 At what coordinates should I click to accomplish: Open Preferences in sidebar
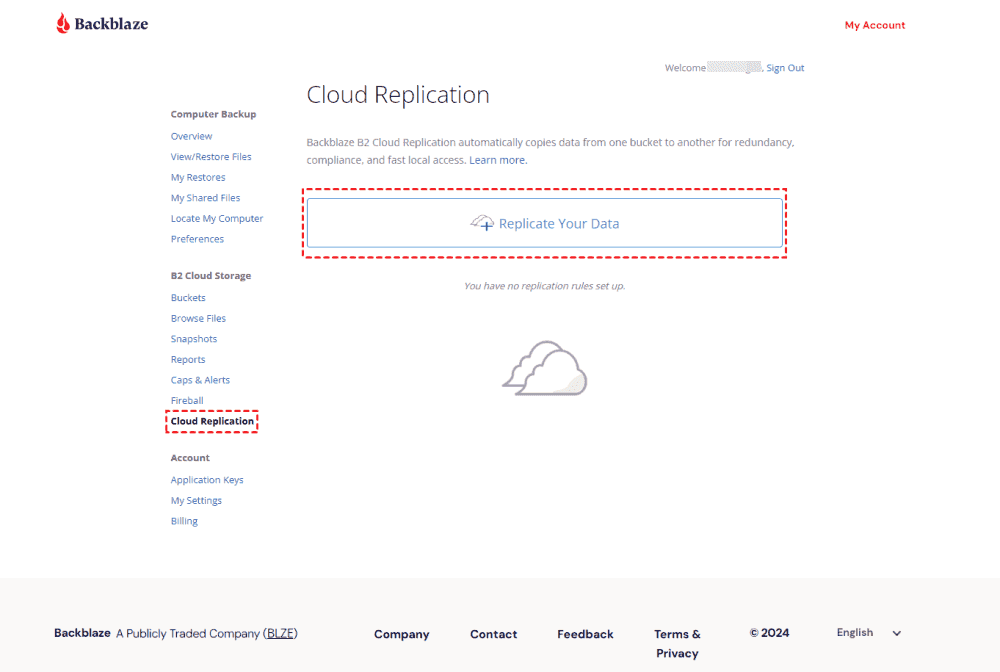197,239
